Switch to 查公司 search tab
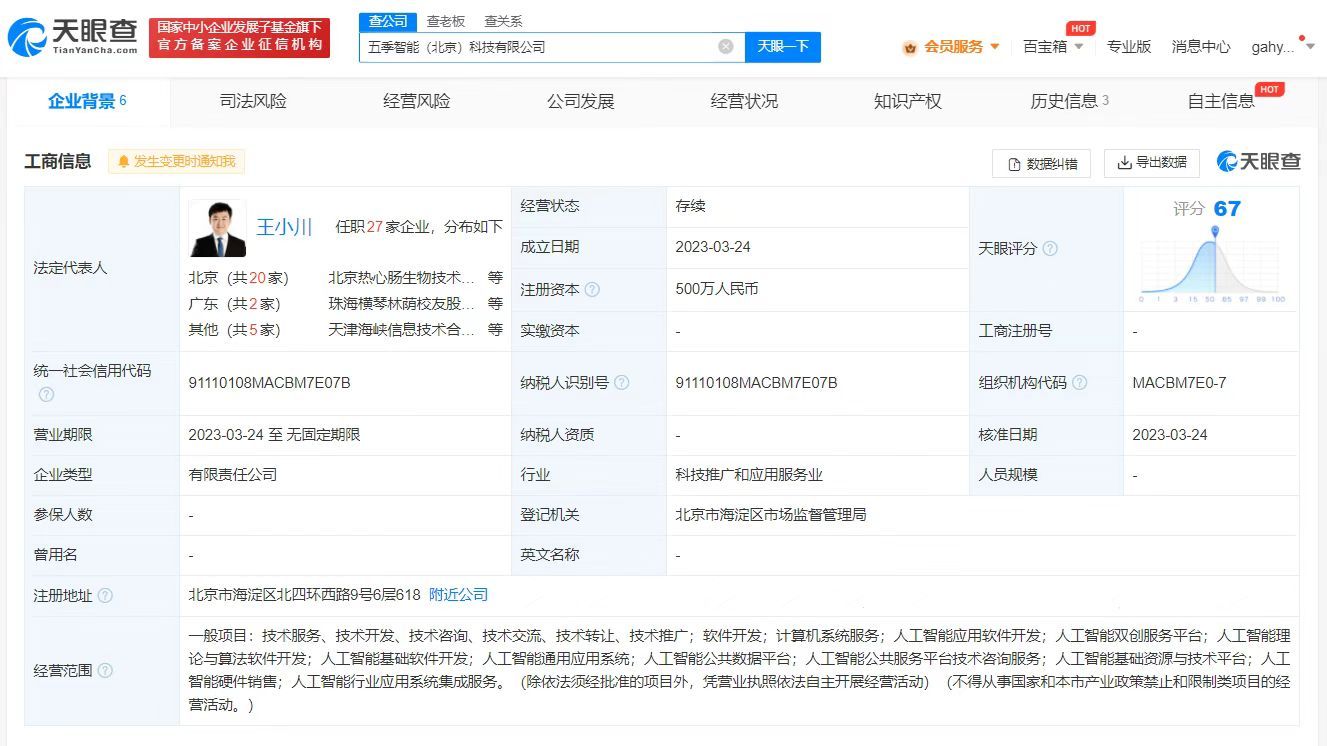The width and height of the screenshot is (1327, 746). (388, 21)
